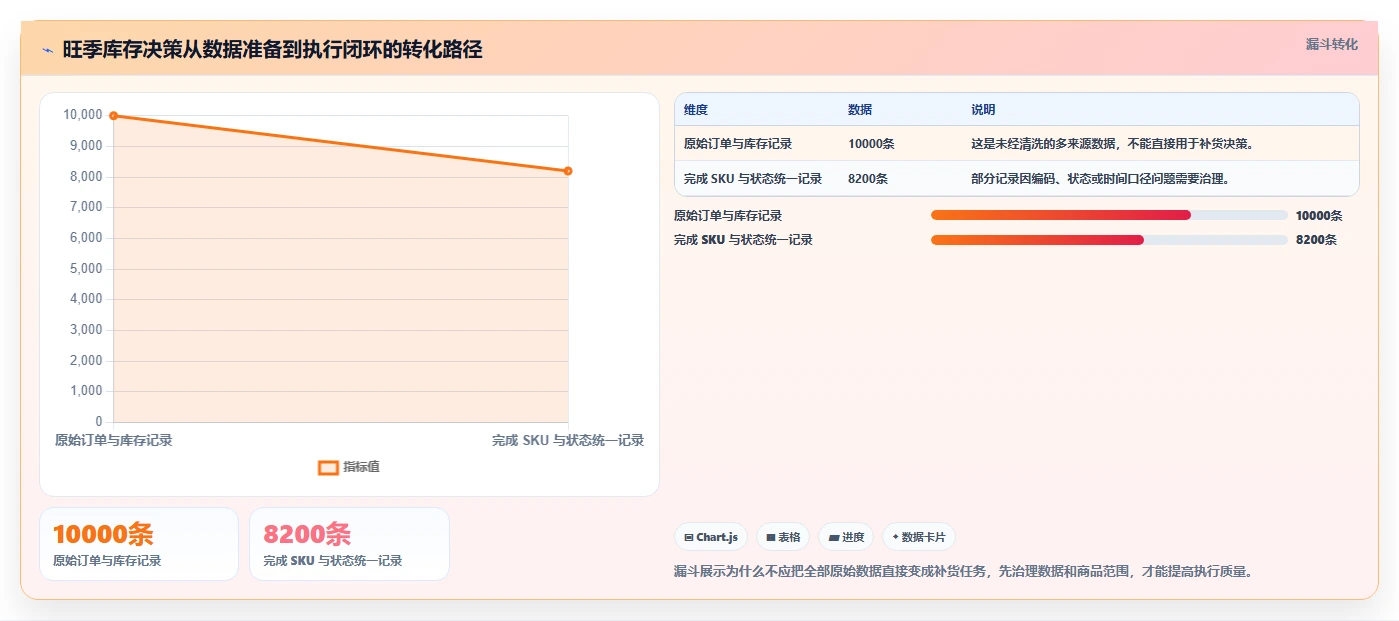Click the 指标值 legend label

361,467
